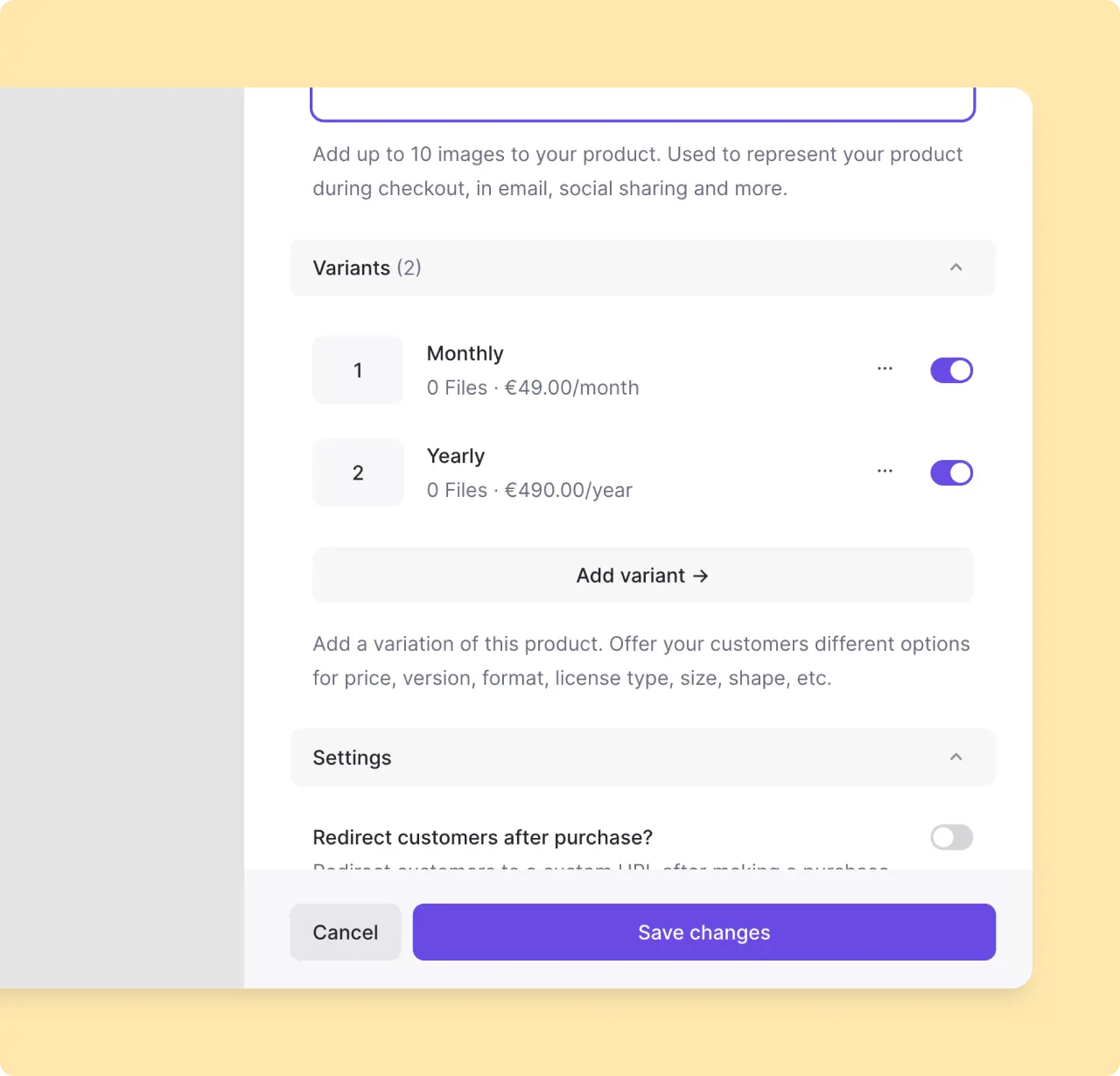1120x1076 pixels.
Task: Open the Yearly variant name
Action: 455,456
